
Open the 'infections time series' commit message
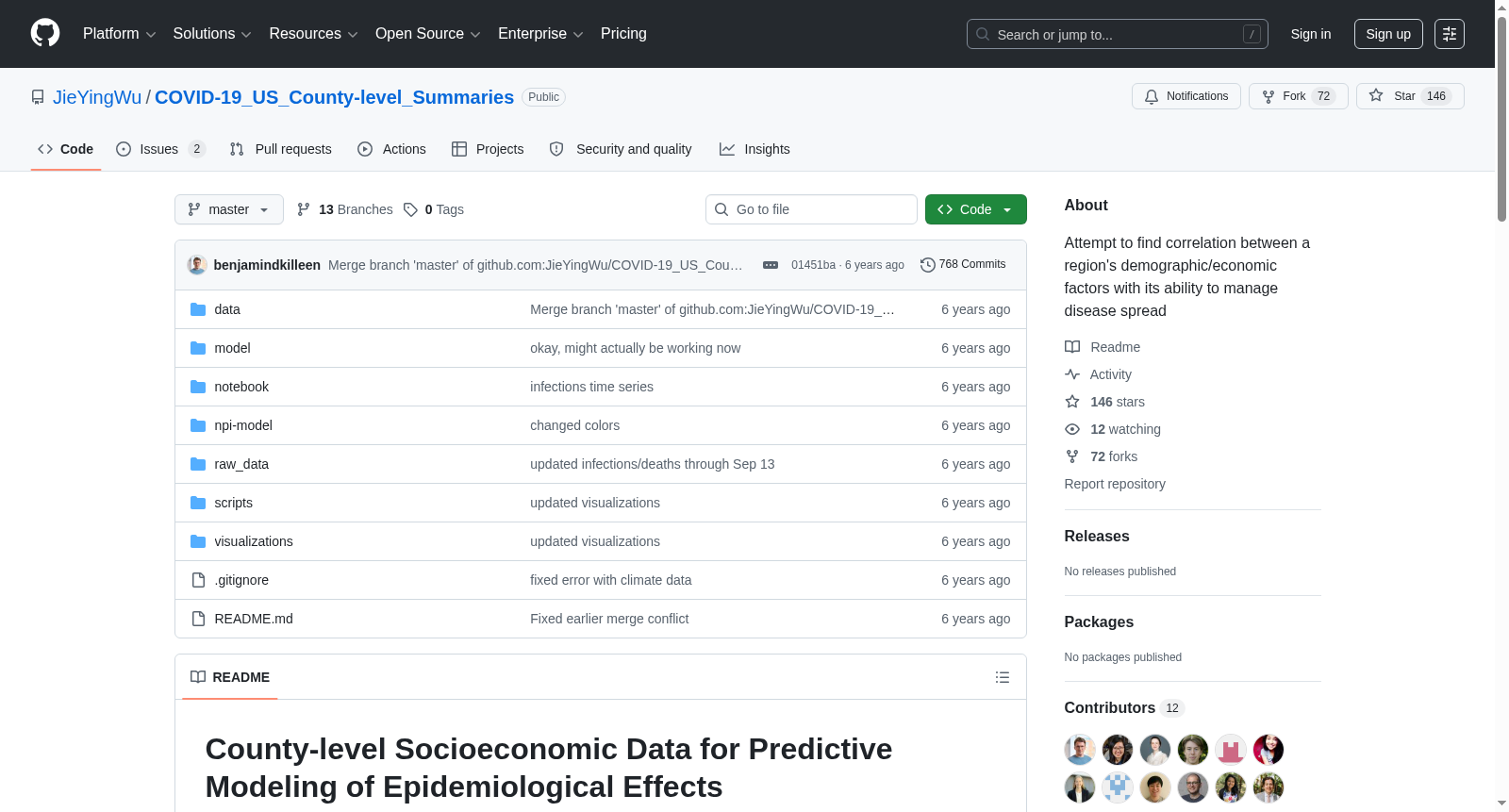click(x=591, y=387)
